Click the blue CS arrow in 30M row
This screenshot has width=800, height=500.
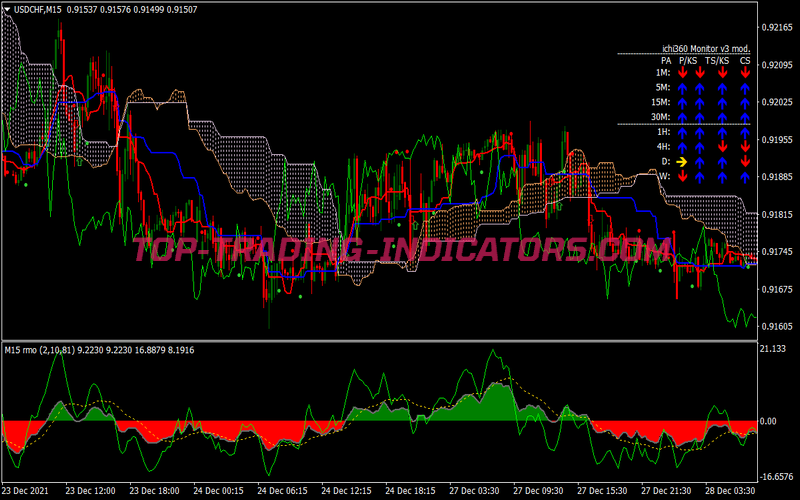[745, 118]
